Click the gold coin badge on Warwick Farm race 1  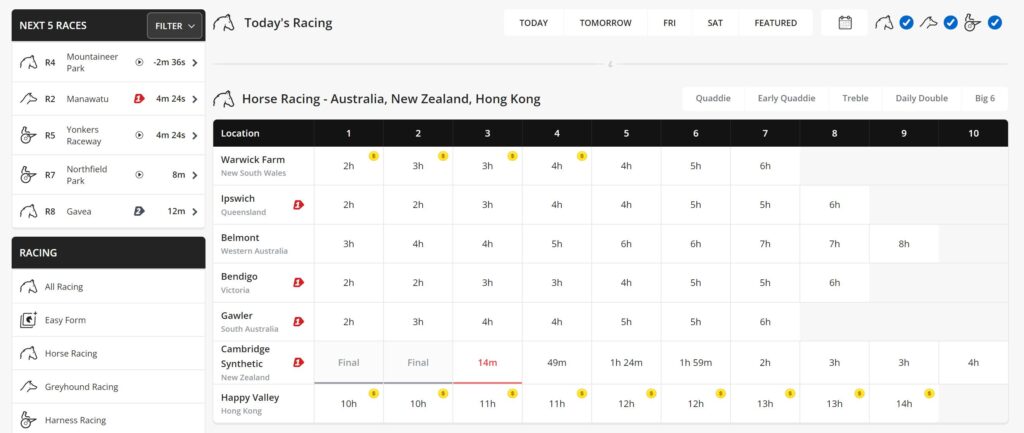[374, 156]
